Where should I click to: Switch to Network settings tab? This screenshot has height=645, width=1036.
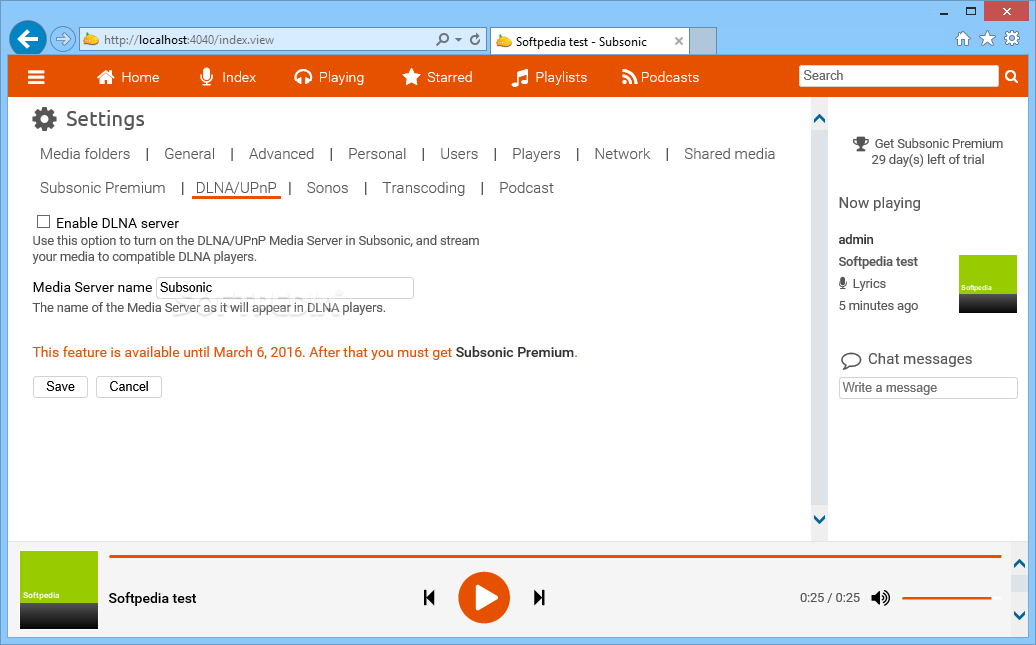(622, 154)
